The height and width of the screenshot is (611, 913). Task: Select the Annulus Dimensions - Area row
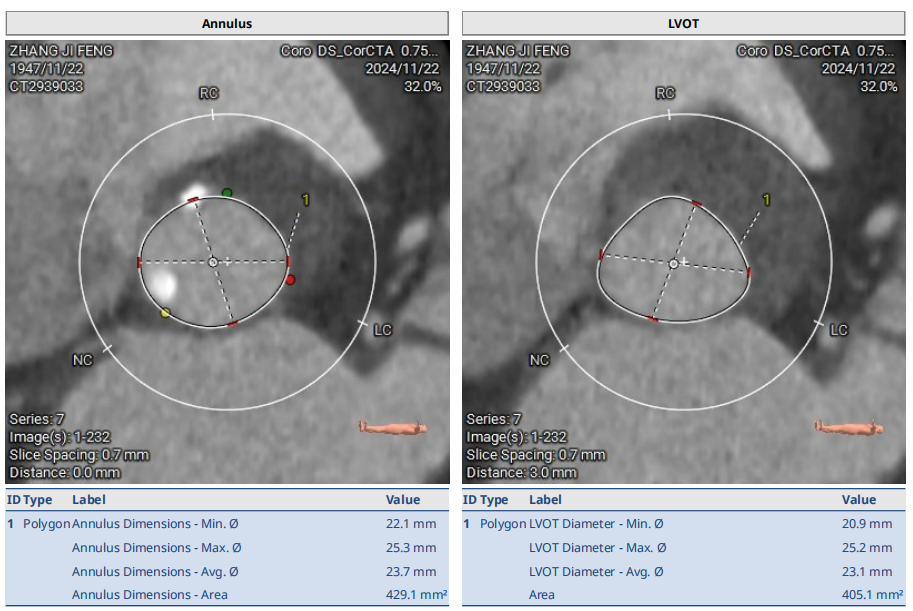227,595
